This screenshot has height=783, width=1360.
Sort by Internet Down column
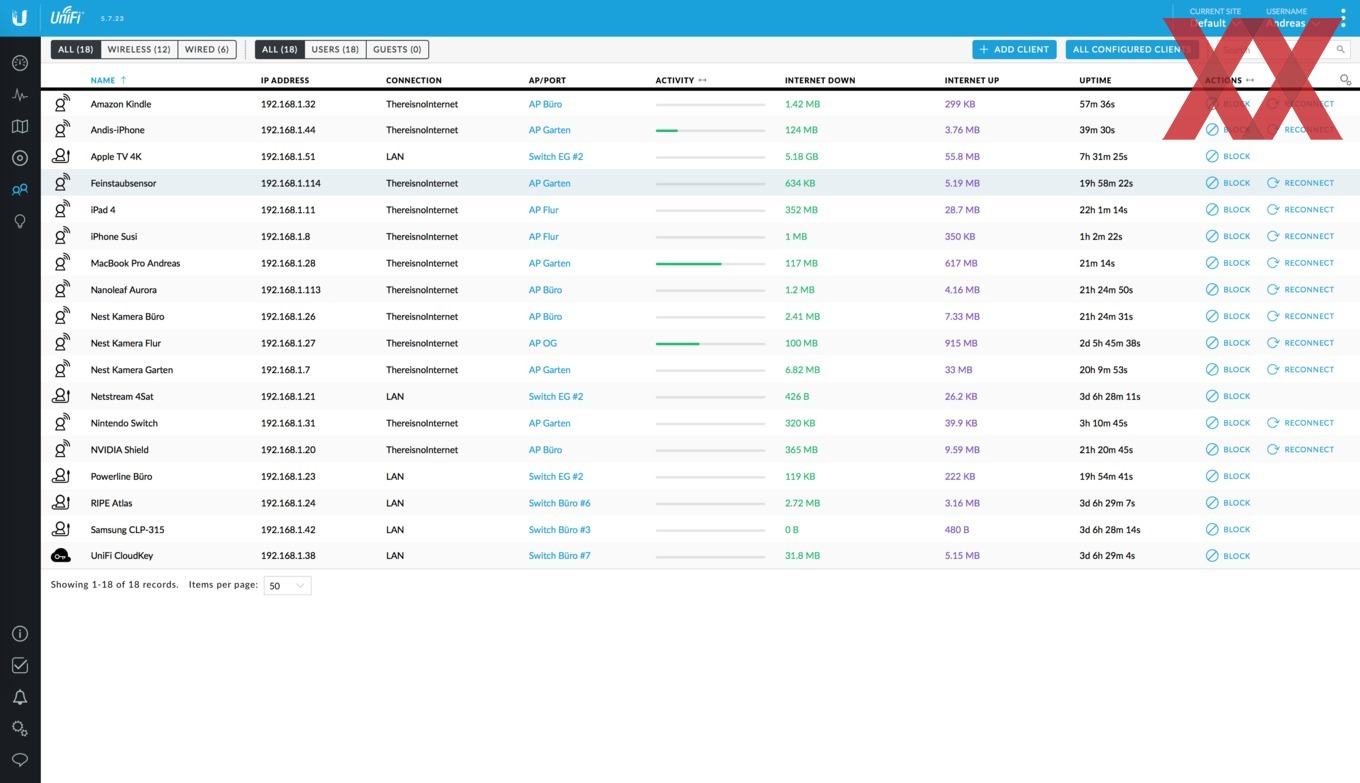point(820,80)
